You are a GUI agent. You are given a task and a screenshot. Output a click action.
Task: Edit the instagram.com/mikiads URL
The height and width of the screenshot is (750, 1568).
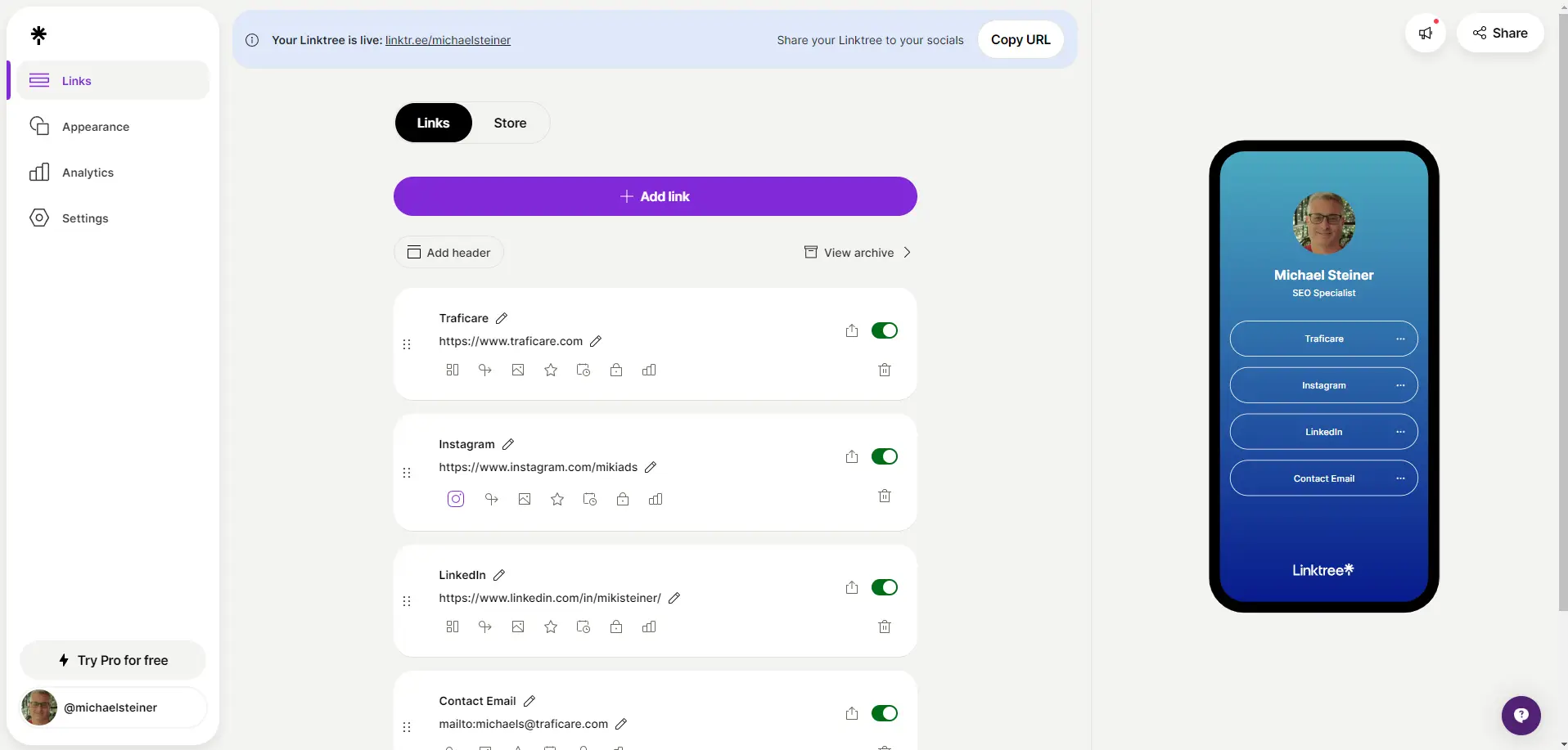pyautogui.click(x=651, y=467)
